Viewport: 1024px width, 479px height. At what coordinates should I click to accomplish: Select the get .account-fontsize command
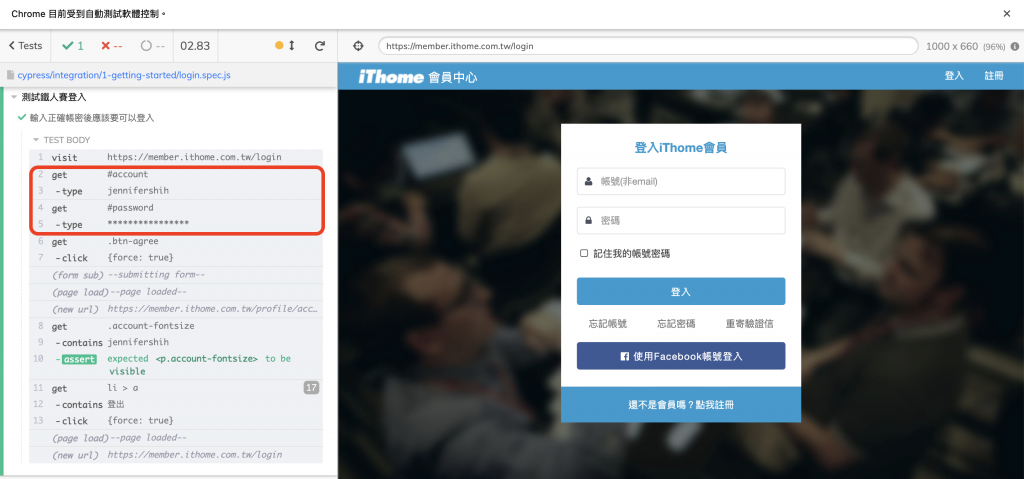176,325
